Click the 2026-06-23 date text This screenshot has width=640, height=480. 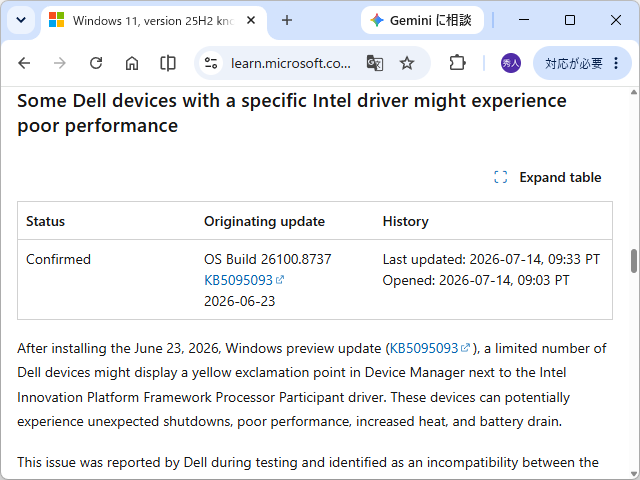(x=240, y=301)
